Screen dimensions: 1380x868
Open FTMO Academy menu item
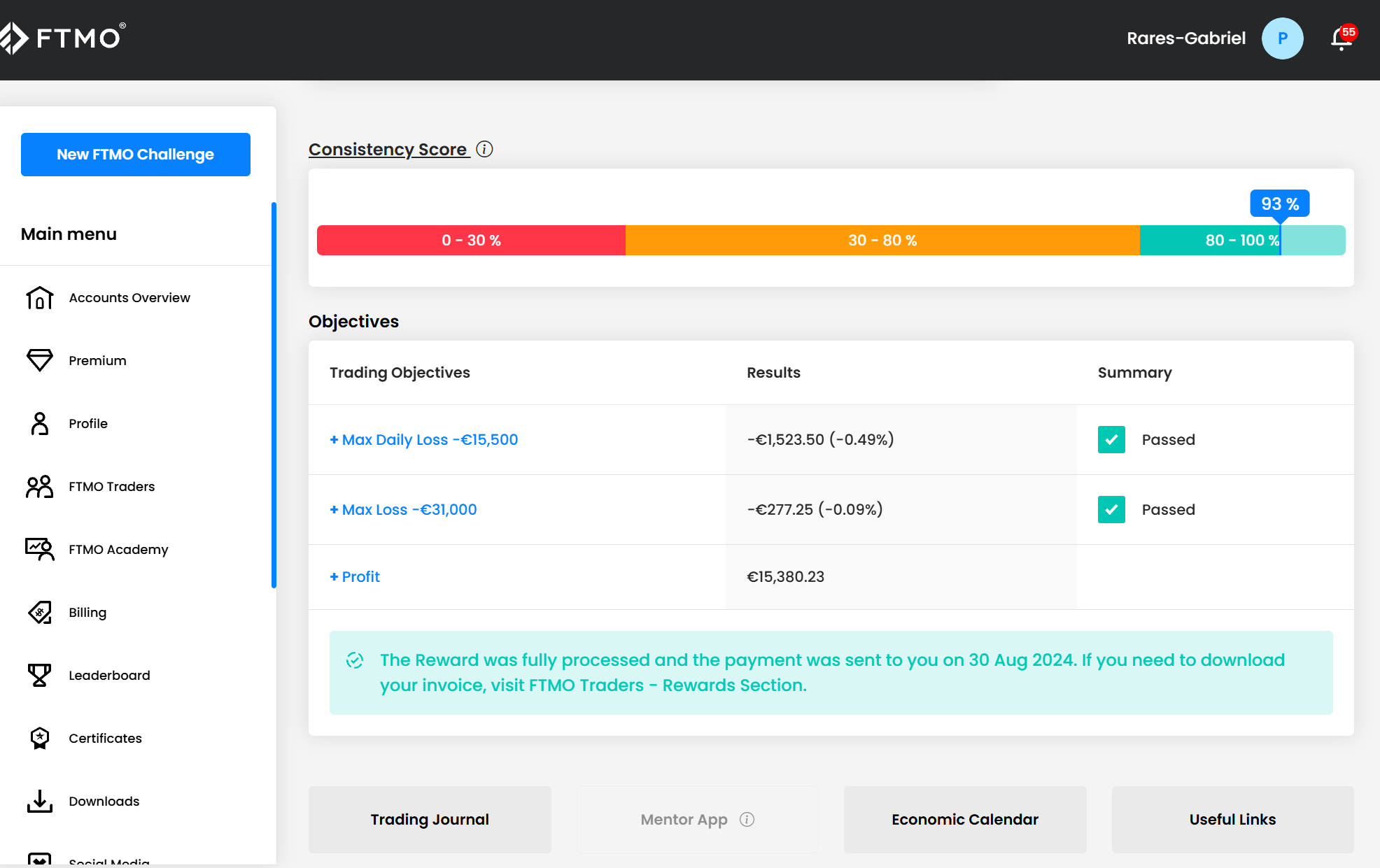point(118,549)
